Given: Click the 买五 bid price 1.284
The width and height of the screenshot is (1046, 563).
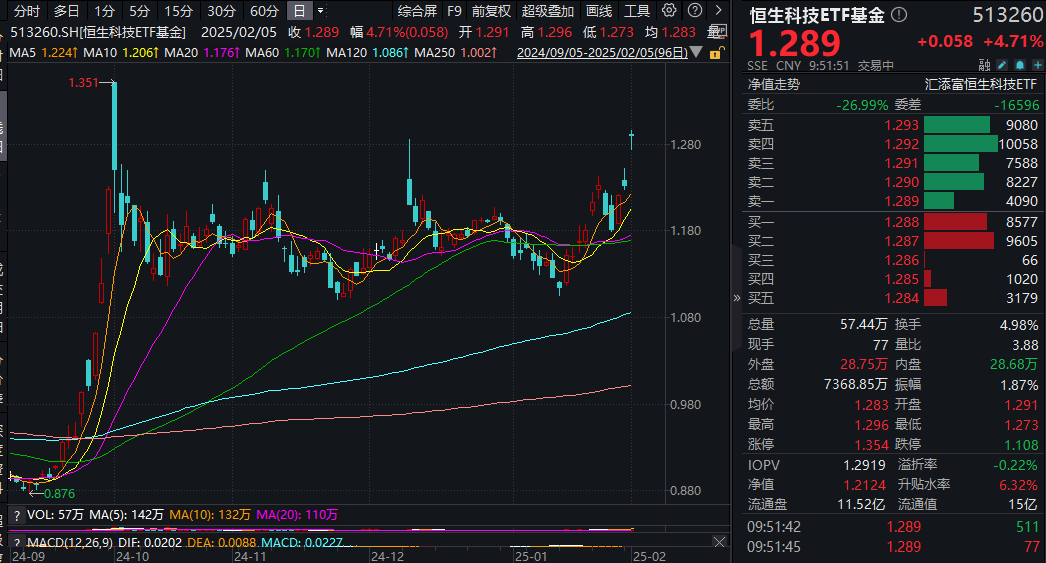Looking at the screenshot, I should (x=901, y=298).
